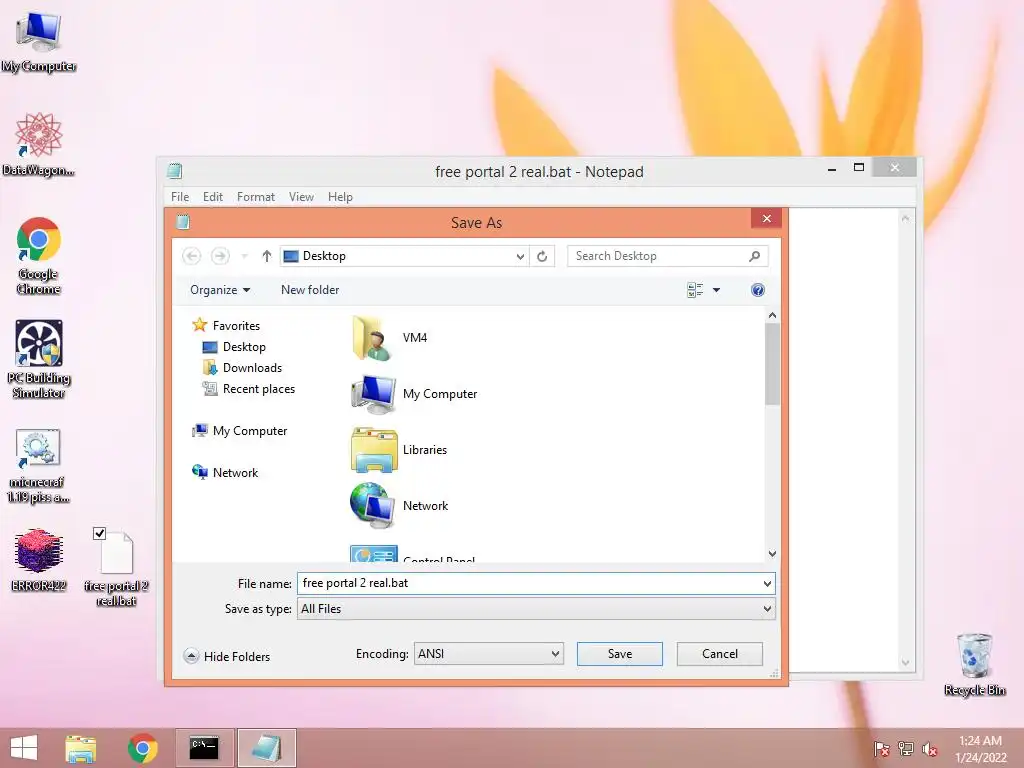The height and width of the screenshot is (768, 1024).
Task: Open the ERROR422 desktop icon
Action: pyautogui.click(x=39, y=560)
